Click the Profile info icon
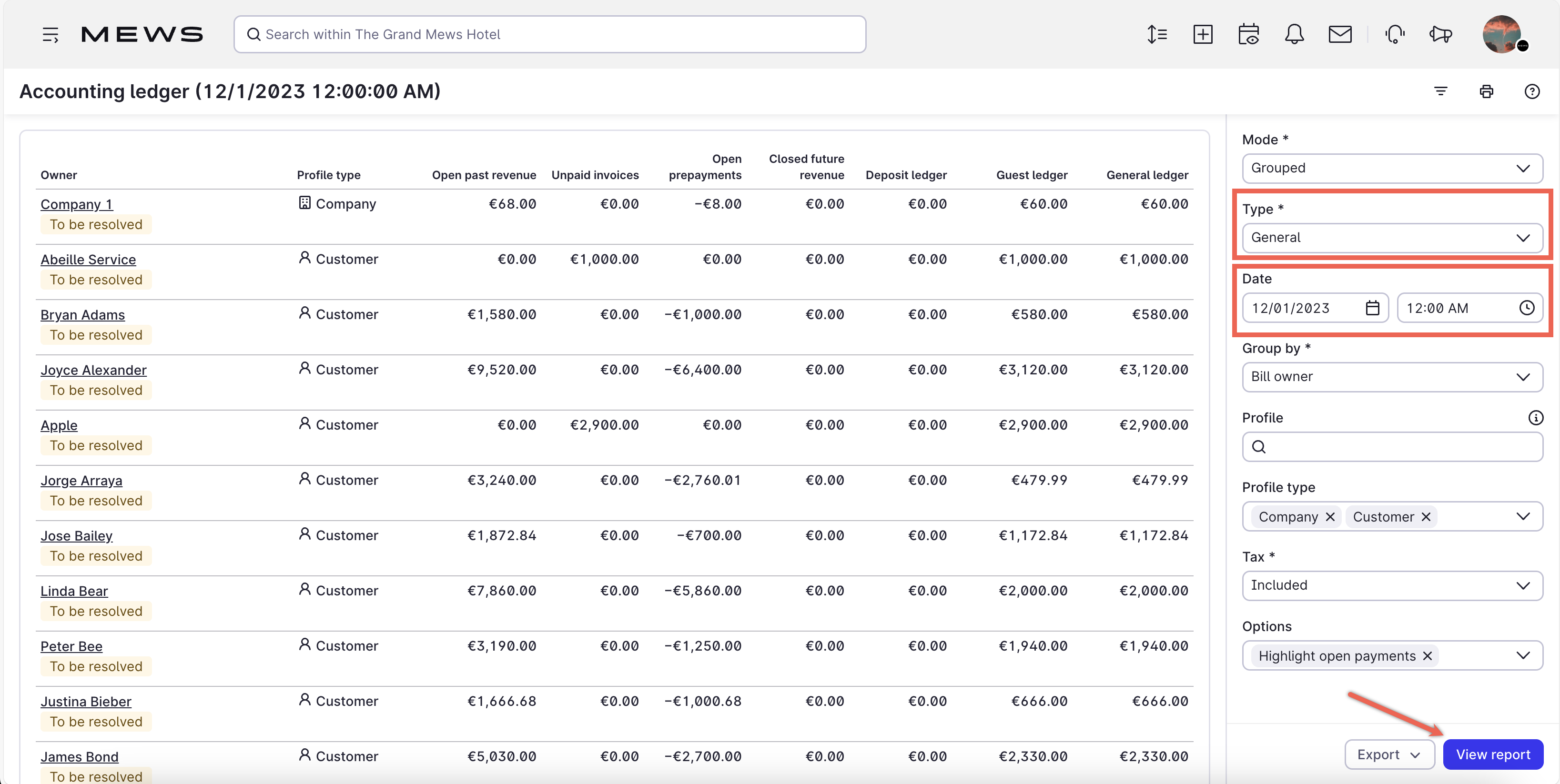This screenshot has height=784, width=1560. [x=1536, y=418]
